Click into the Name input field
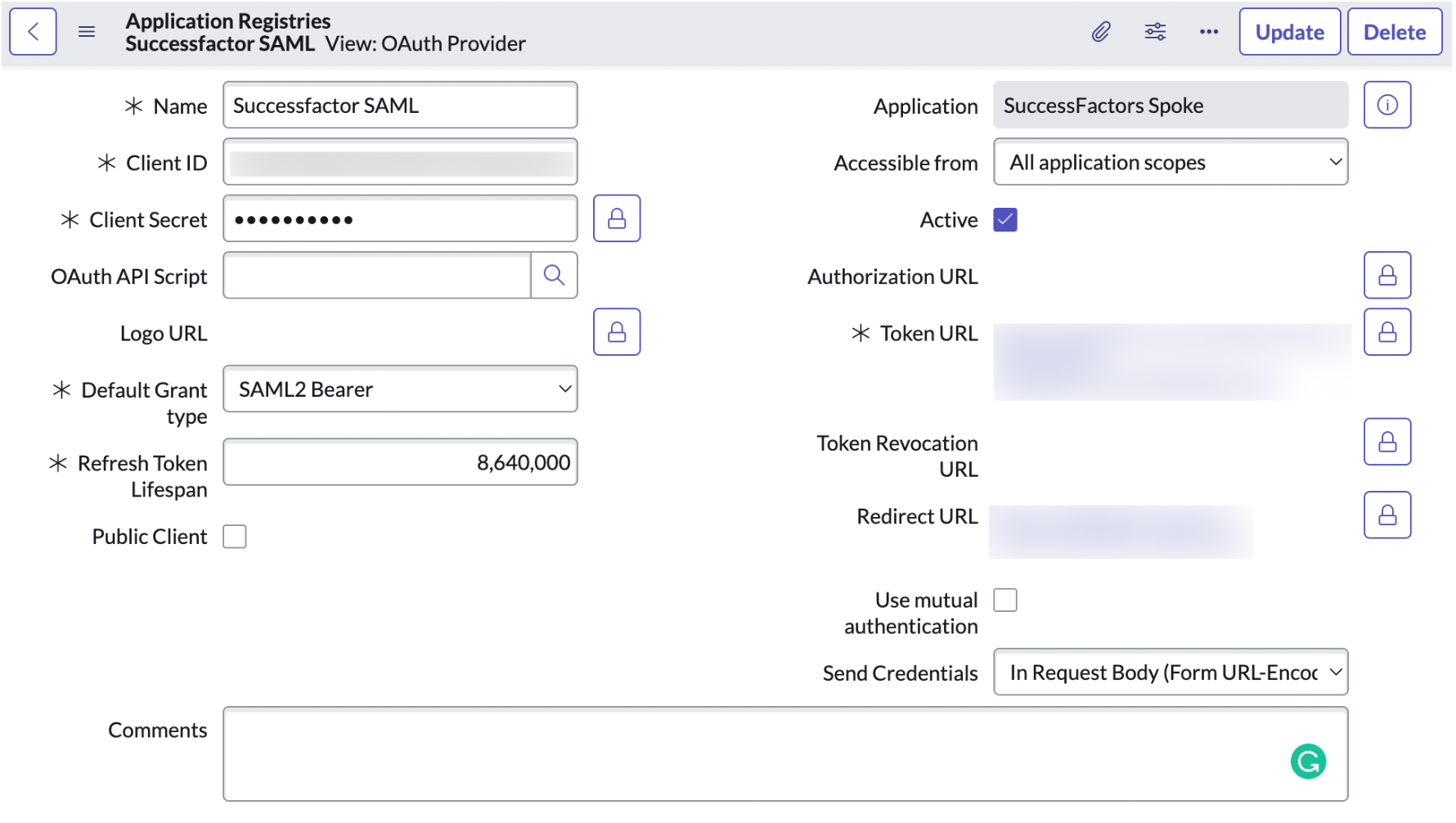Viewport: 1456px width, 823px height. tap(400, 105)
